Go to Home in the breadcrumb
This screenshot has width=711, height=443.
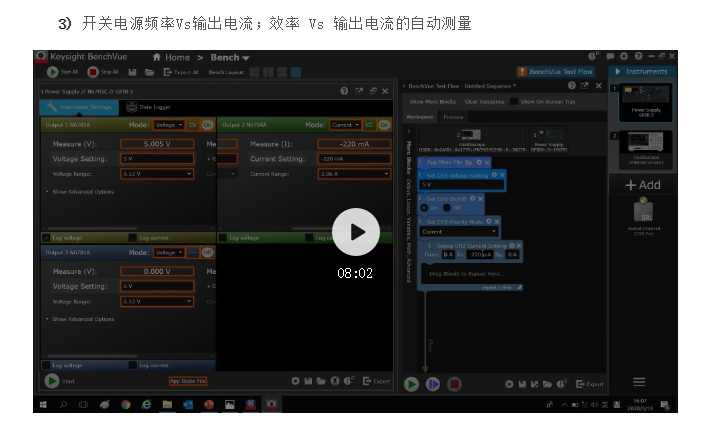pyautogui.click(x=171, y=58)
